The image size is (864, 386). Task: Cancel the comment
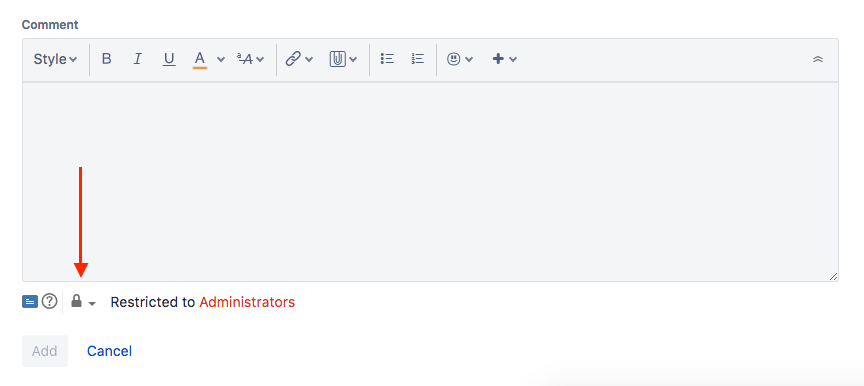(109, 351)
